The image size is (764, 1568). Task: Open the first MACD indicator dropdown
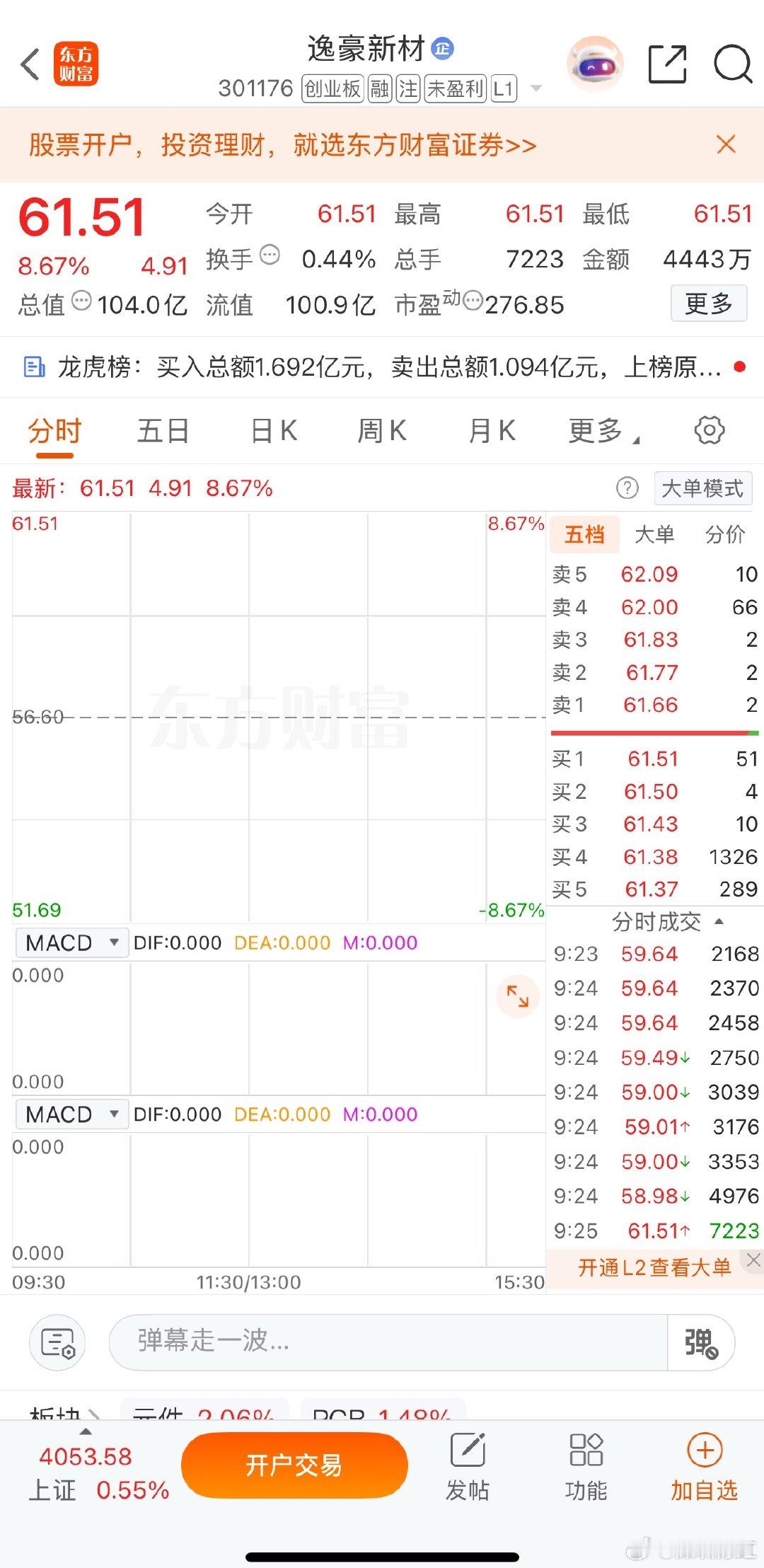coord(72,942)
